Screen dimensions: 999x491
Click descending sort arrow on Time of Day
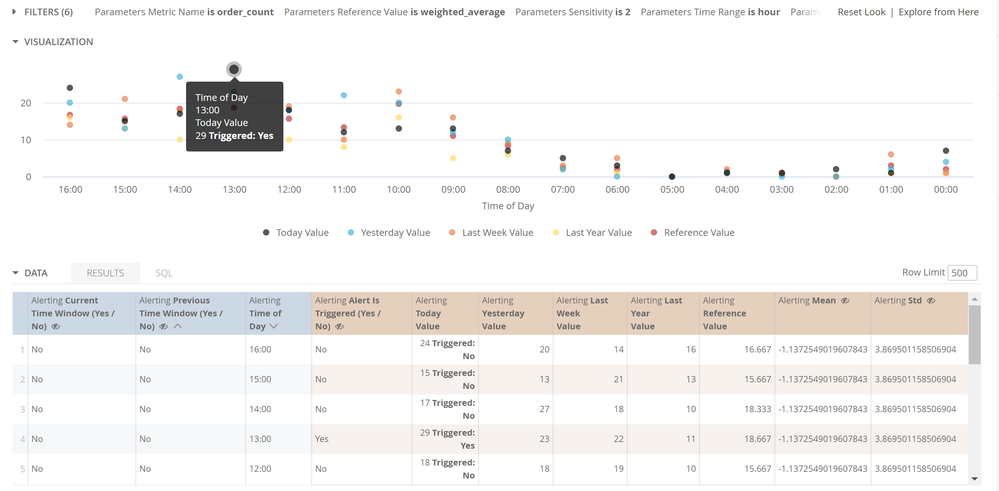273,326
